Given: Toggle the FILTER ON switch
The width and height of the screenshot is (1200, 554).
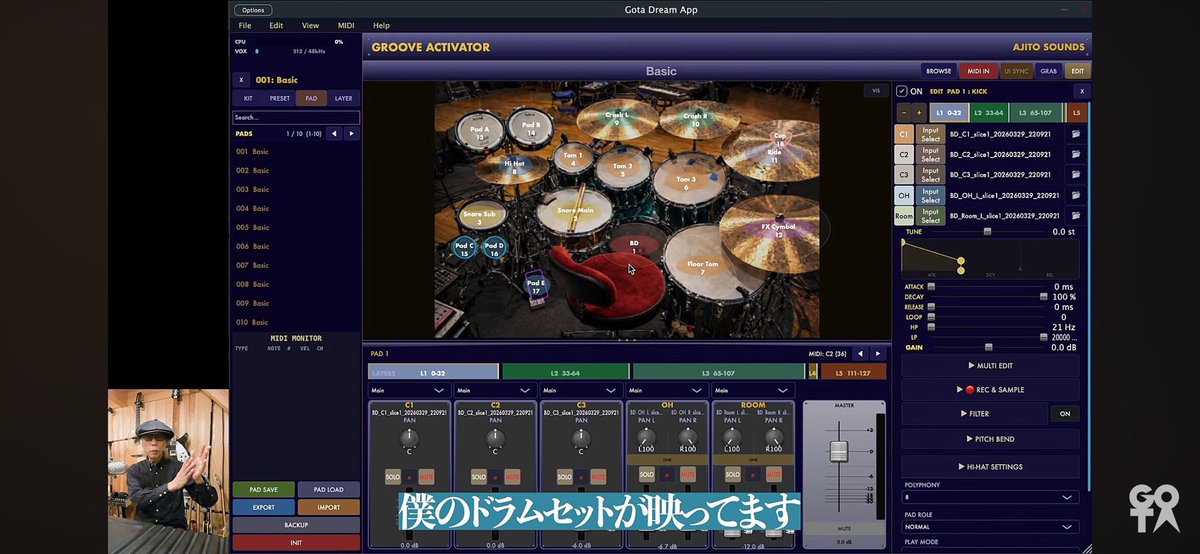Looking at the screenshot, I should pos(1064,413).
